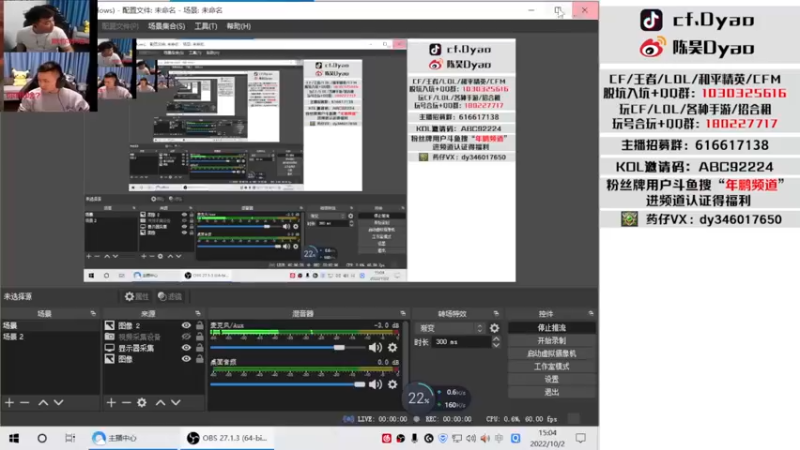
Task: Toggle visibility of 视频采集设备 source
Action: 186,337
